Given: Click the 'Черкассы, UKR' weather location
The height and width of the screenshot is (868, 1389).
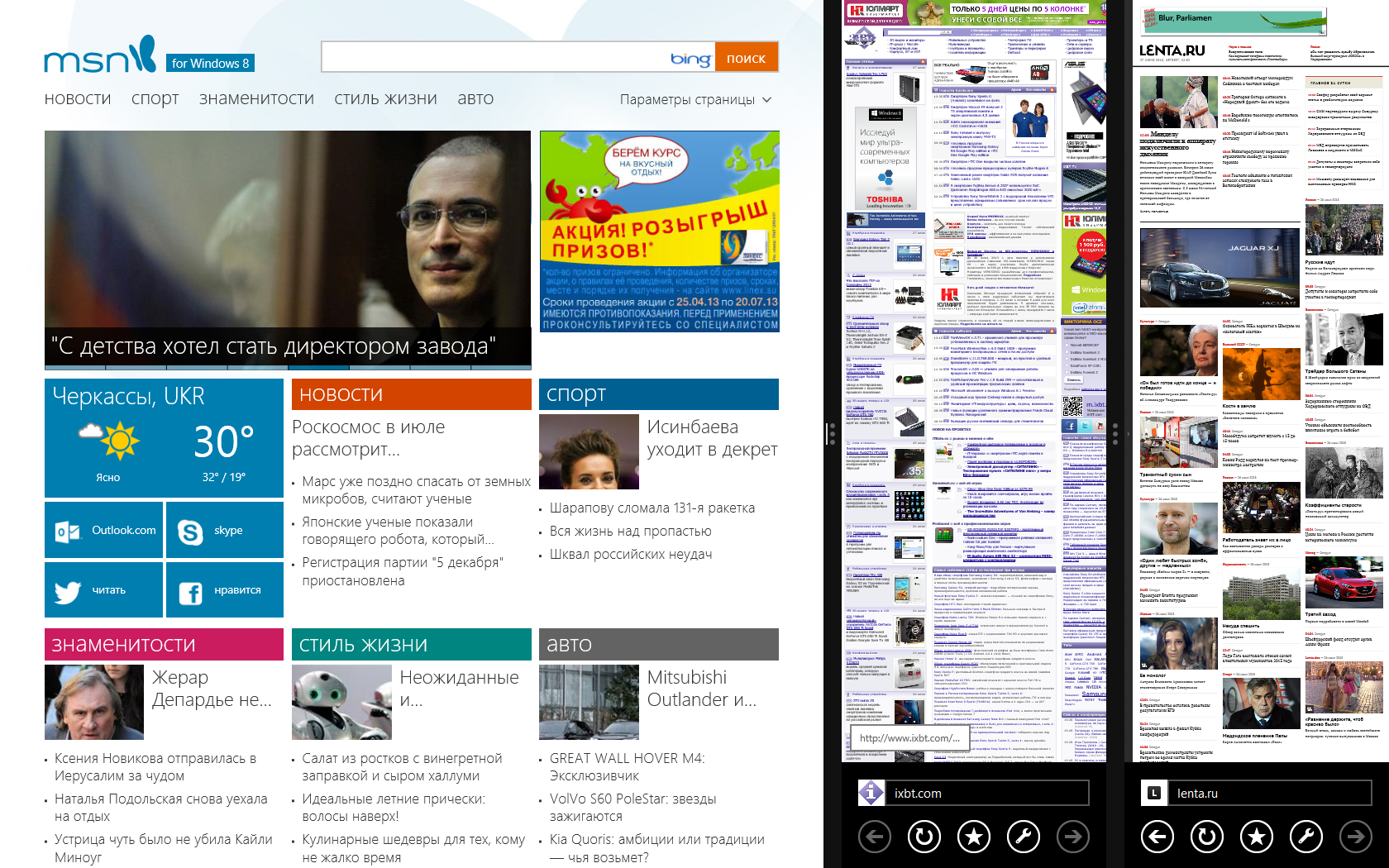Looking at the screenshot, I should [129, 397].
